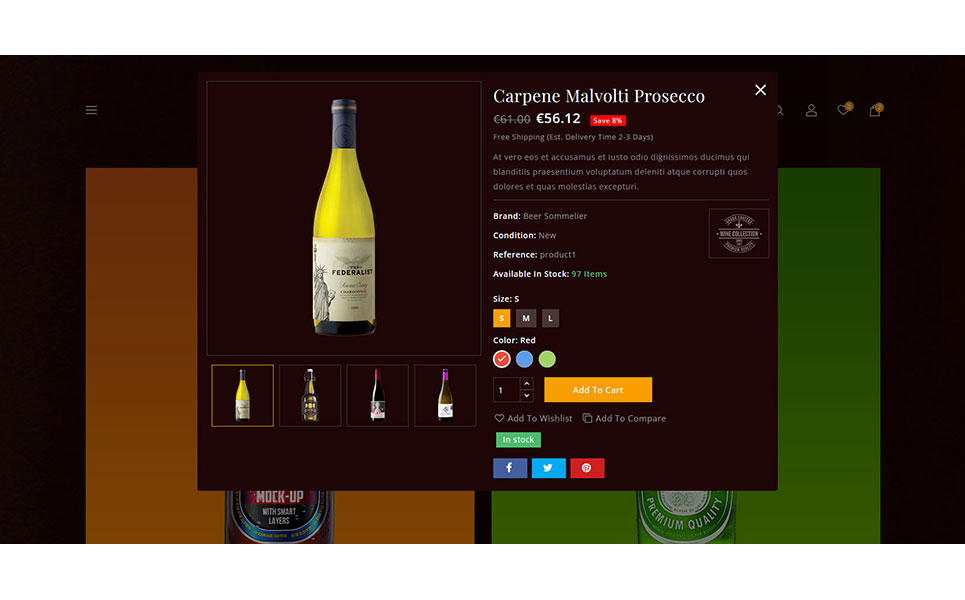Image resolution: width=965 pixels, height=600 pixels.
Task: Share on Pinterest
Action: pyautogui.click(x=587, y=468)
